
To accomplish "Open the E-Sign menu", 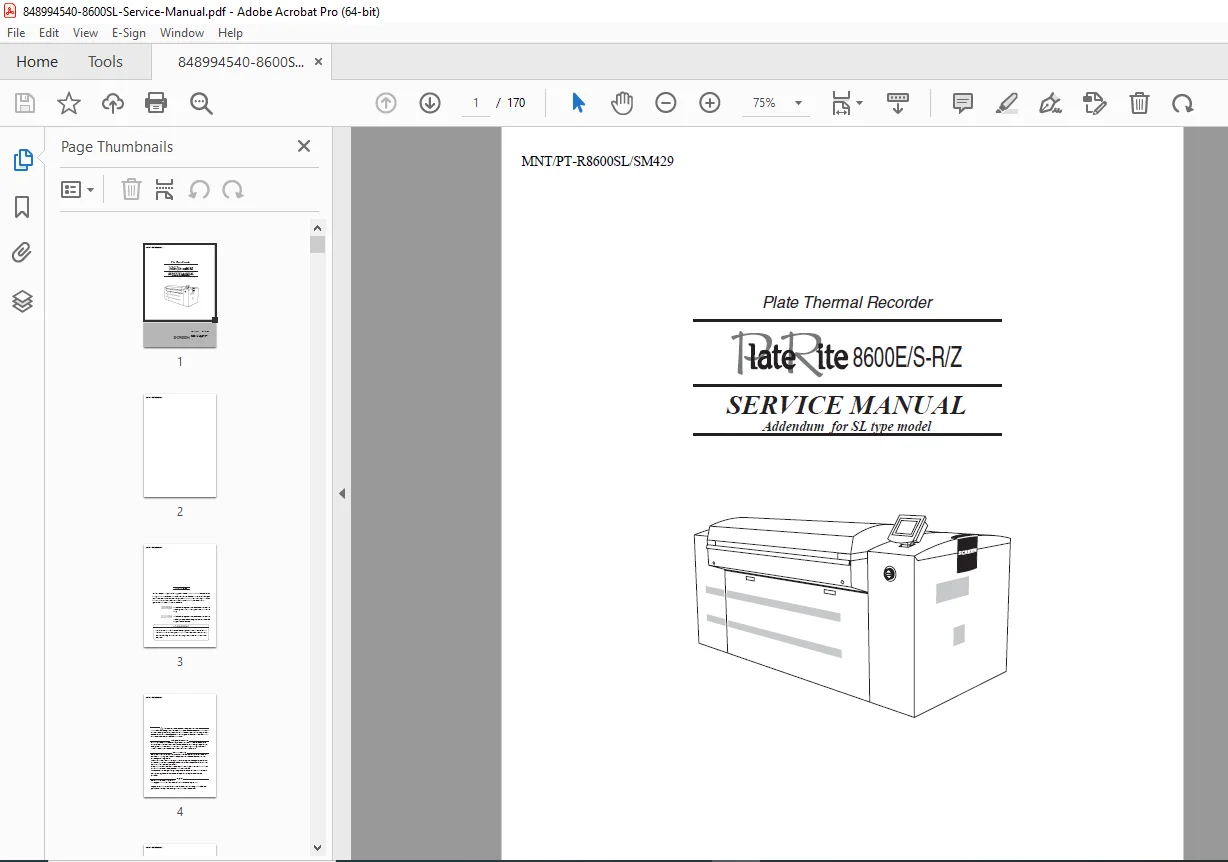I will coord(128,33).
